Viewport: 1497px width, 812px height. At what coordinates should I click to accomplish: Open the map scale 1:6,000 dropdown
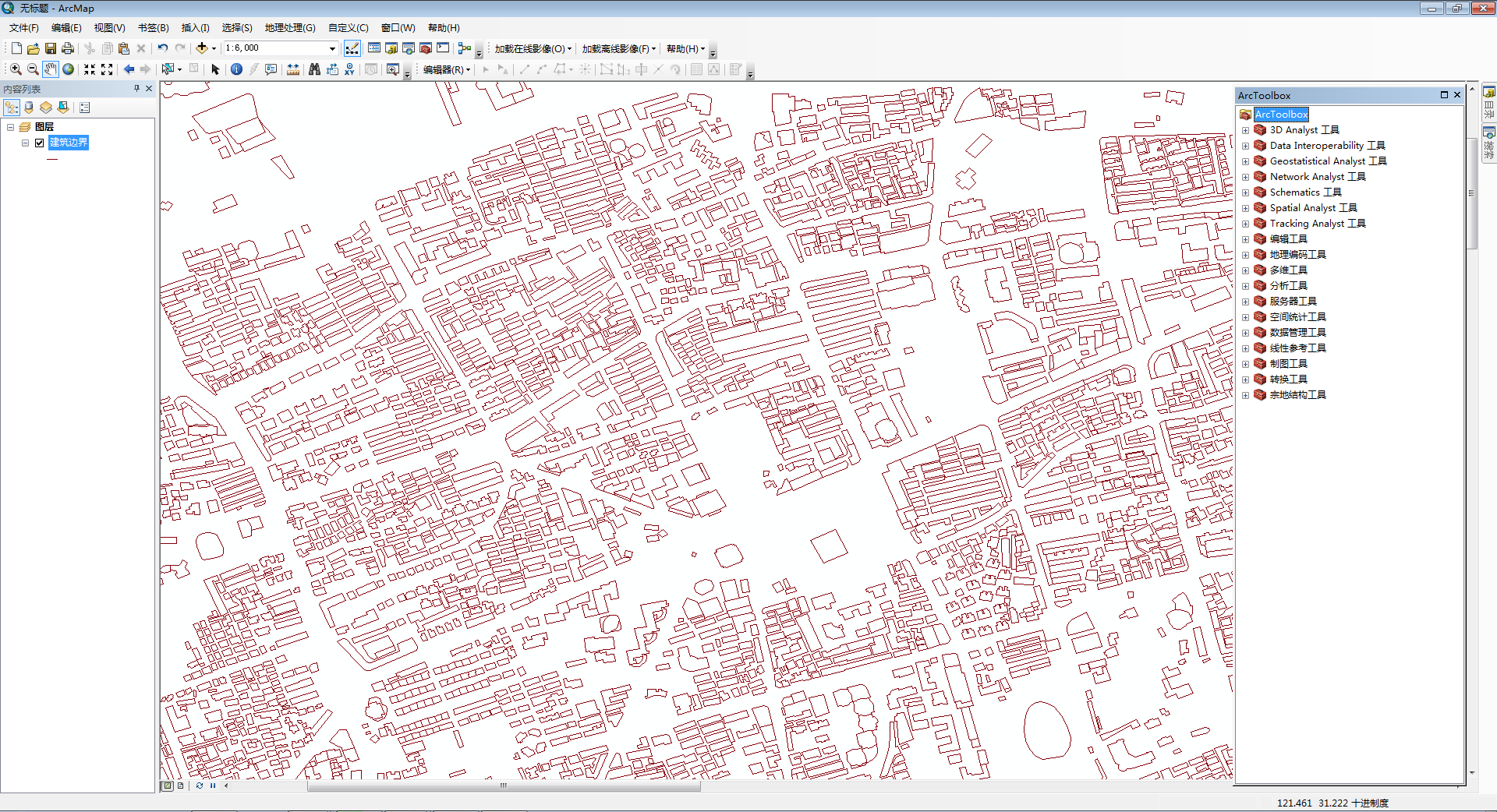332,48
